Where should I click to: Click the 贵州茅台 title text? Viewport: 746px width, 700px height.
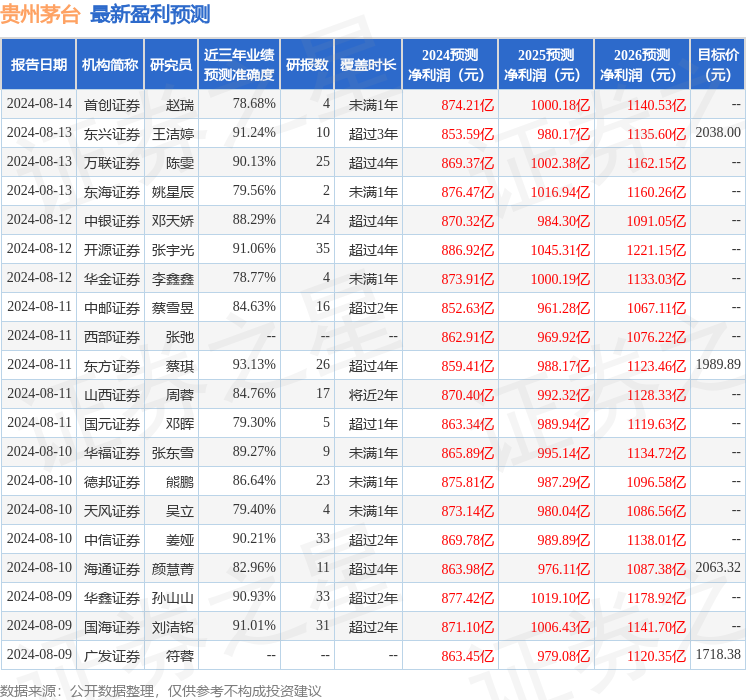click(x=40, y=14)
